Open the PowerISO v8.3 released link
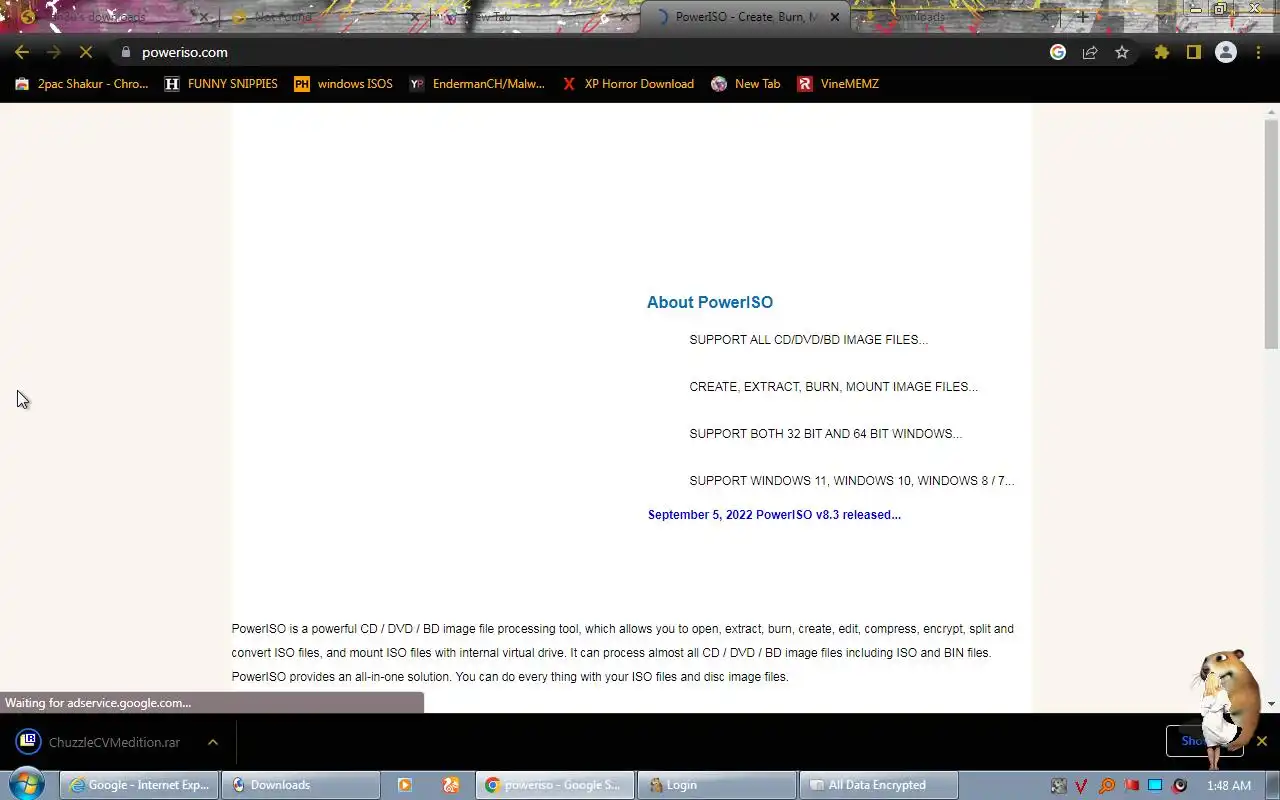1280x800 pixels. coord(774,515)
